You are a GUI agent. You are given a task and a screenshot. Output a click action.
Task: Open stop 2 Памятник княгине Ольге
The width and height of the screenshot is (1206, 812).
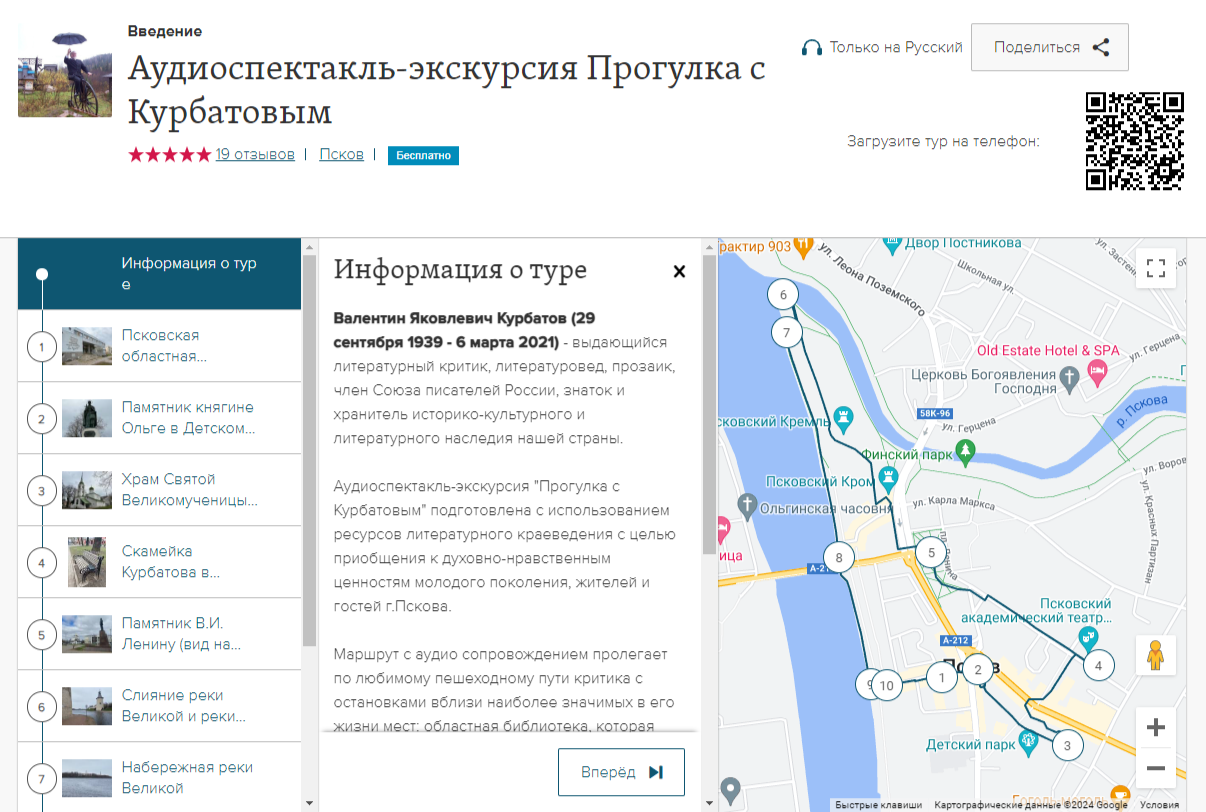160,418
